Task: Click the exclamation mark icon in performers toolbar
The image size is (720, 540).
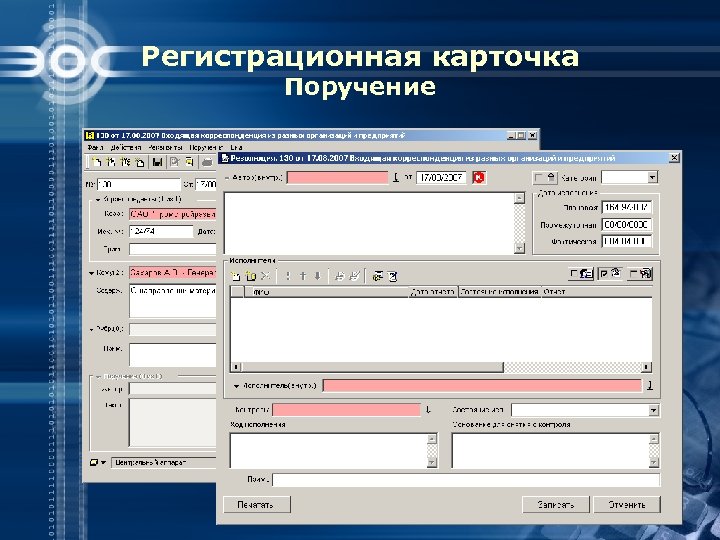Action: [288, 276]
